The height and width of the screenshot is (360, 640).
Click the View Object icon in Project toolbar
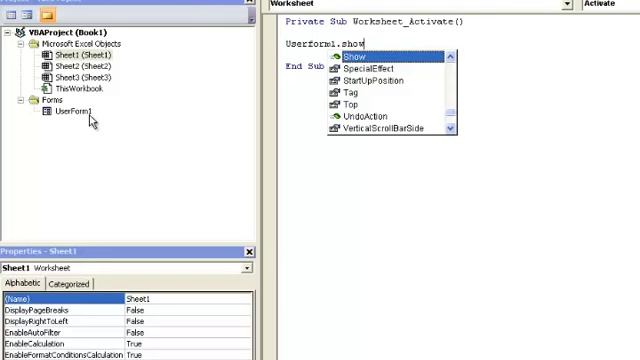27,16
